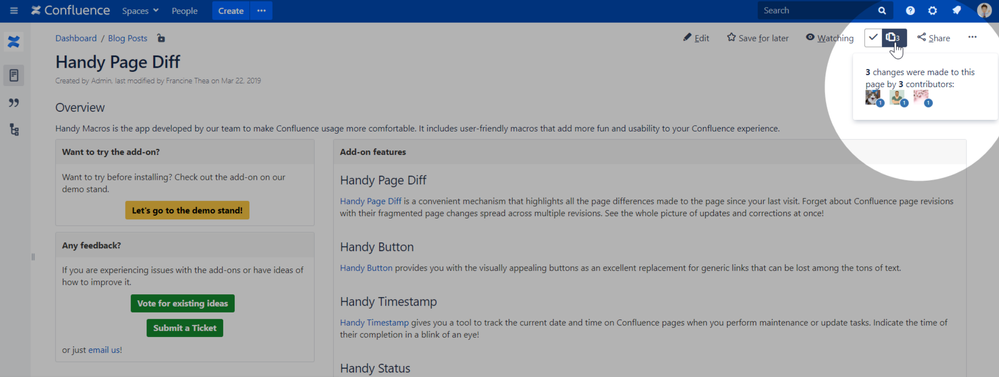Viewport: 999px width, 377px height.
Task: Click Vote for existing ideas button
Action: coord(183,303)
